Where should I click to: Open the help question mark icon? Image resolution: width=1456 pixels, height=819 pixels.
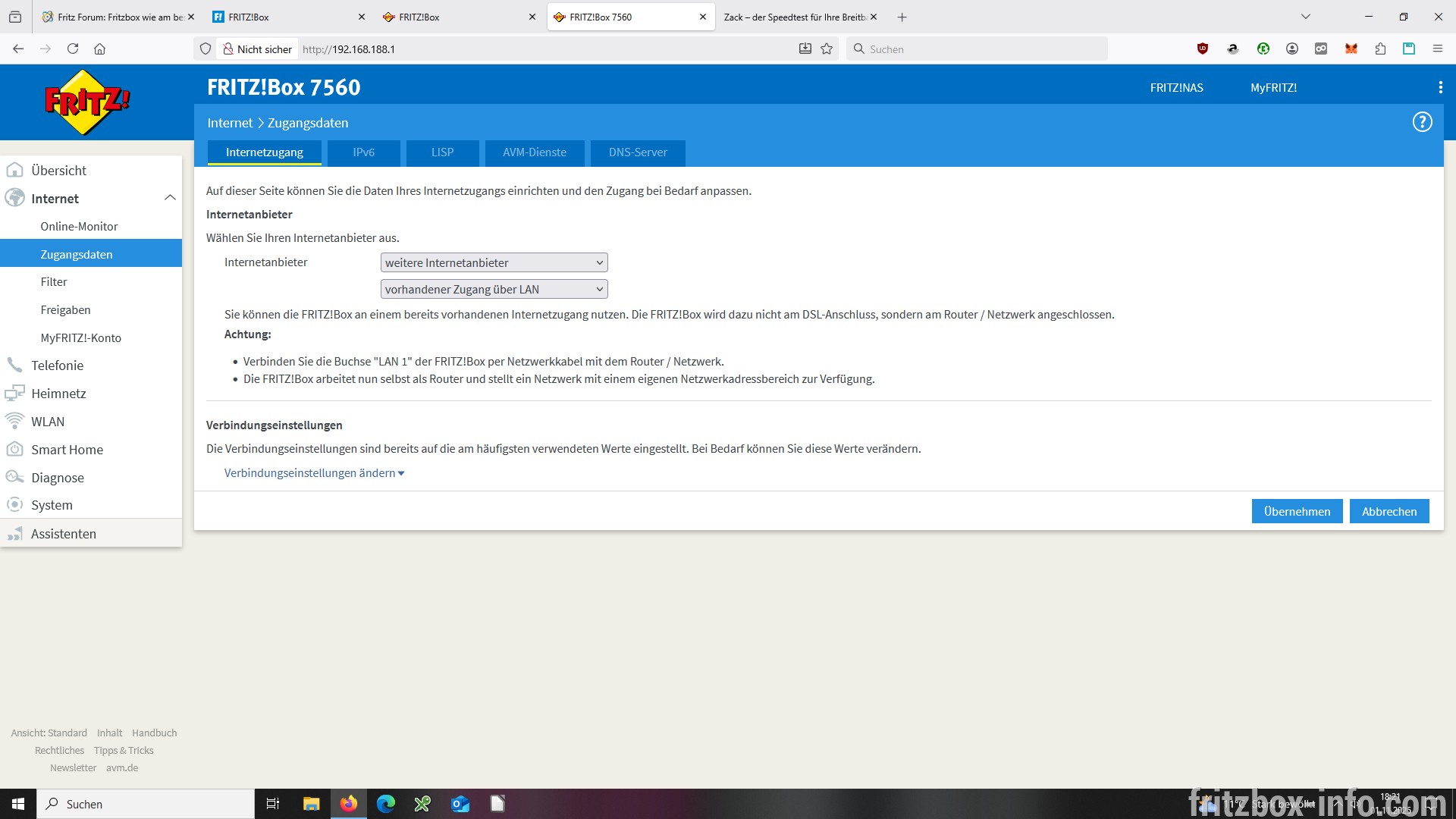(1422, 122)
